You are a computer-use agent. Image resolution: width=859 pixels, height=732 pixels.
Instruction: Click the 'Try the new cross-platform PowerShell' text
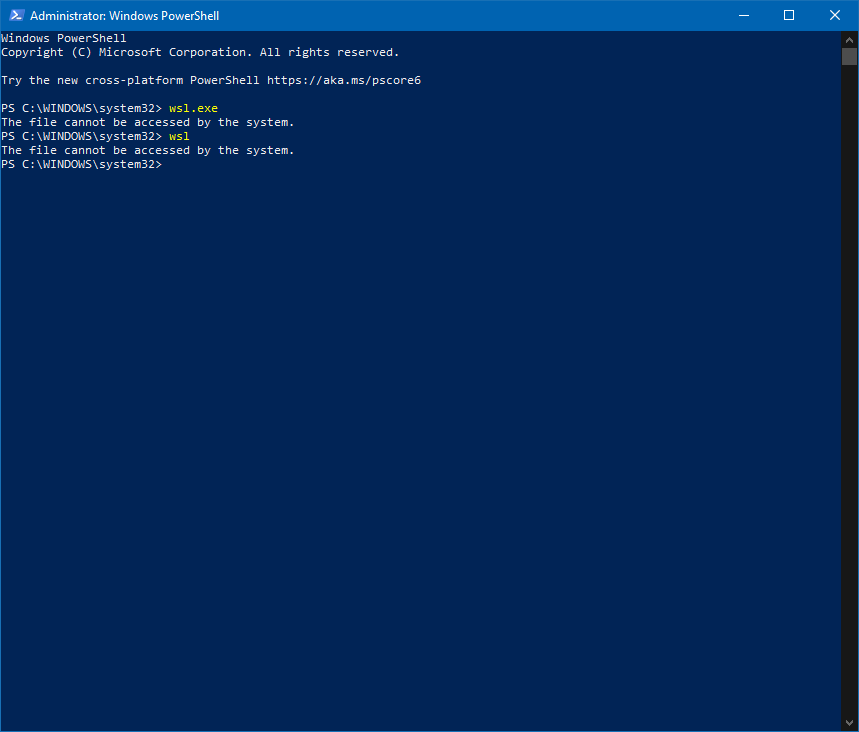tap(130, 81)
